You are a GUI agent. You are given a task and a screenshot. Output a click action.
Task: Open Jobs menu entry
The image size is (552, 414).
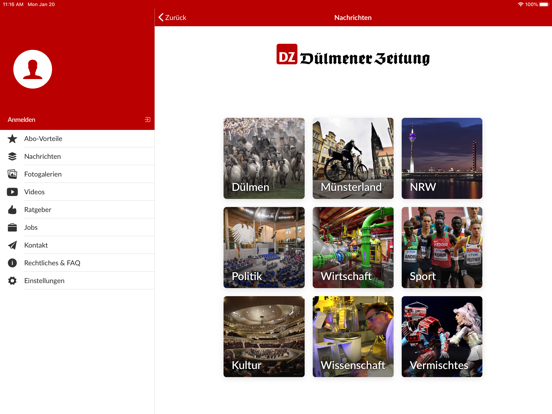click(x=77, y=227)
